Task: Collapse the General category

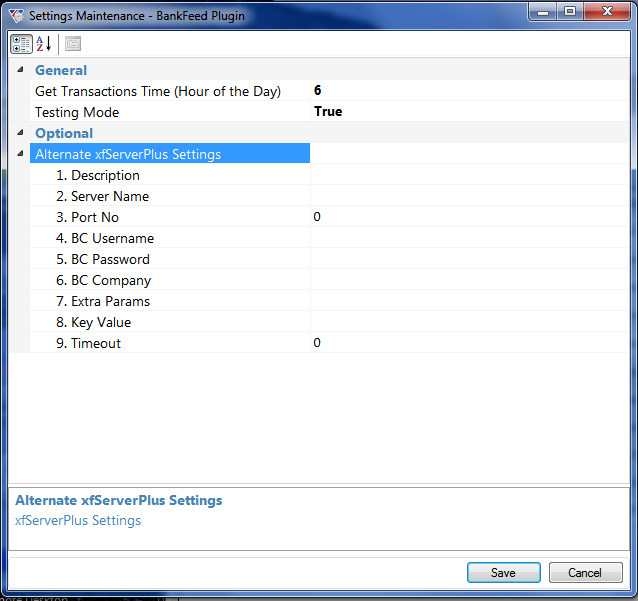Action: point(20,70)
